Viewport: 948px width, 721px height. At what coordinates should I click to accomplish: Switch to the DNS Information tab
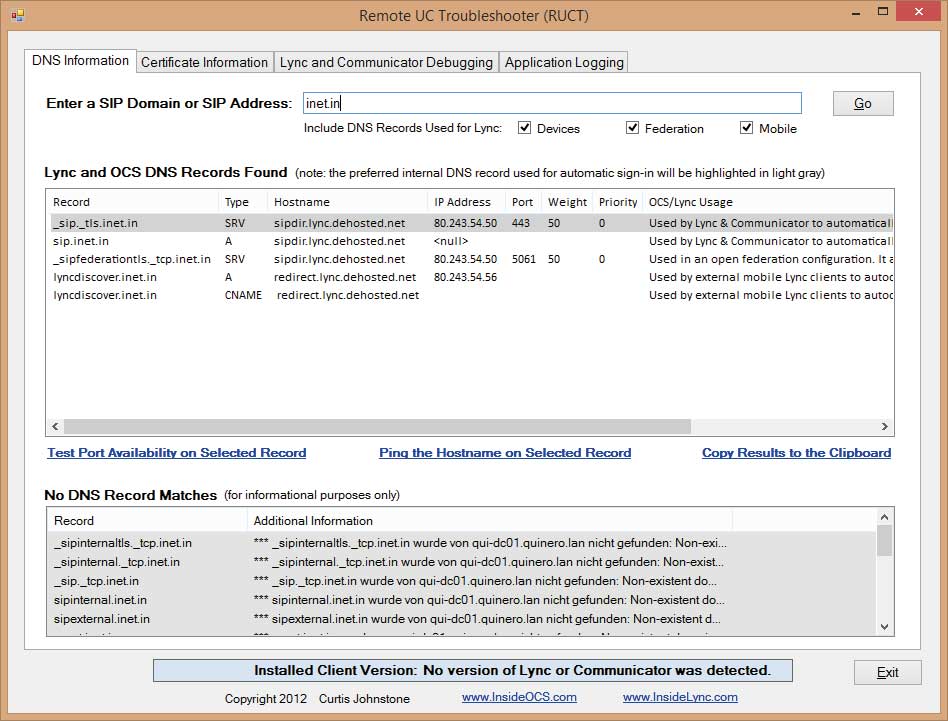click(80, 60)
